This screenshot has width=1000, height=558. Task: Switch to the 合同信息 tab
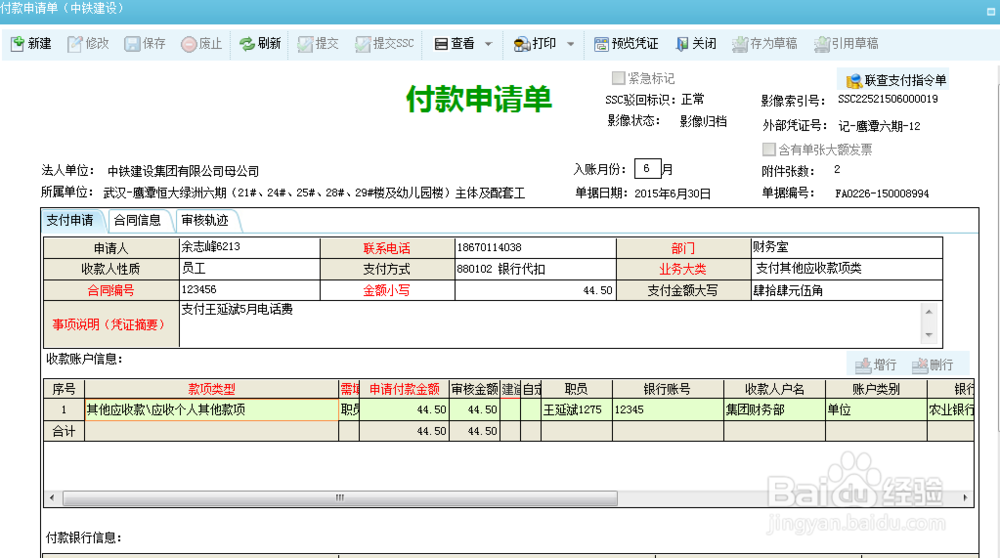click(x=138, y=220)
